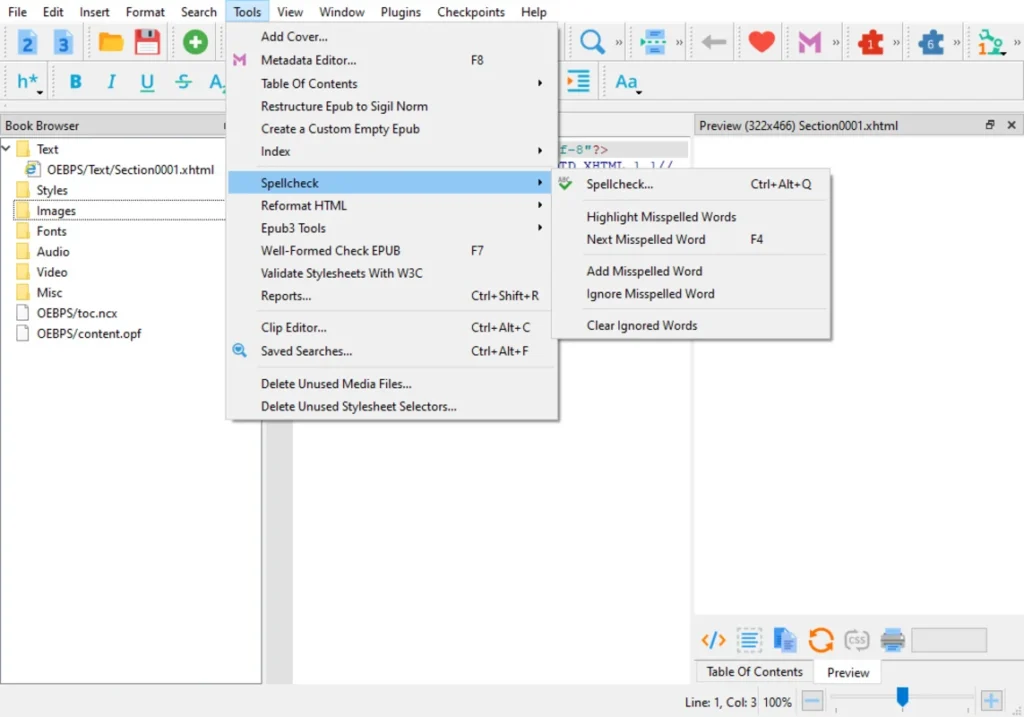Click the h3 heading toolbar icon

(63, 42)
